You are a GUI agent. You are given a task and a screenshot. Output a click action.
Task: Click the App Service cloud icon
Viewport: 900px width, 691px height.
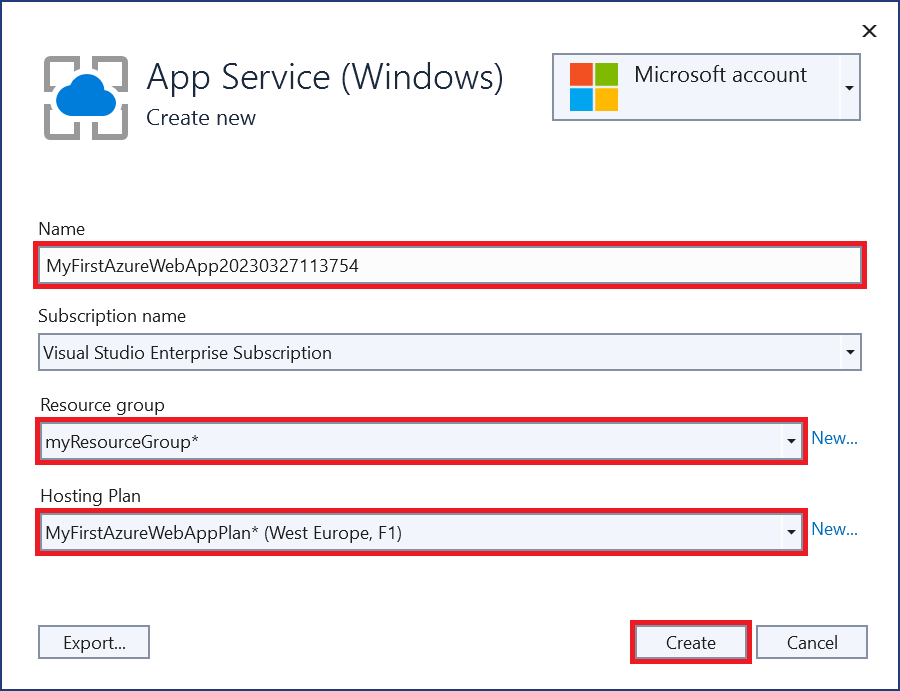(86, 97)
